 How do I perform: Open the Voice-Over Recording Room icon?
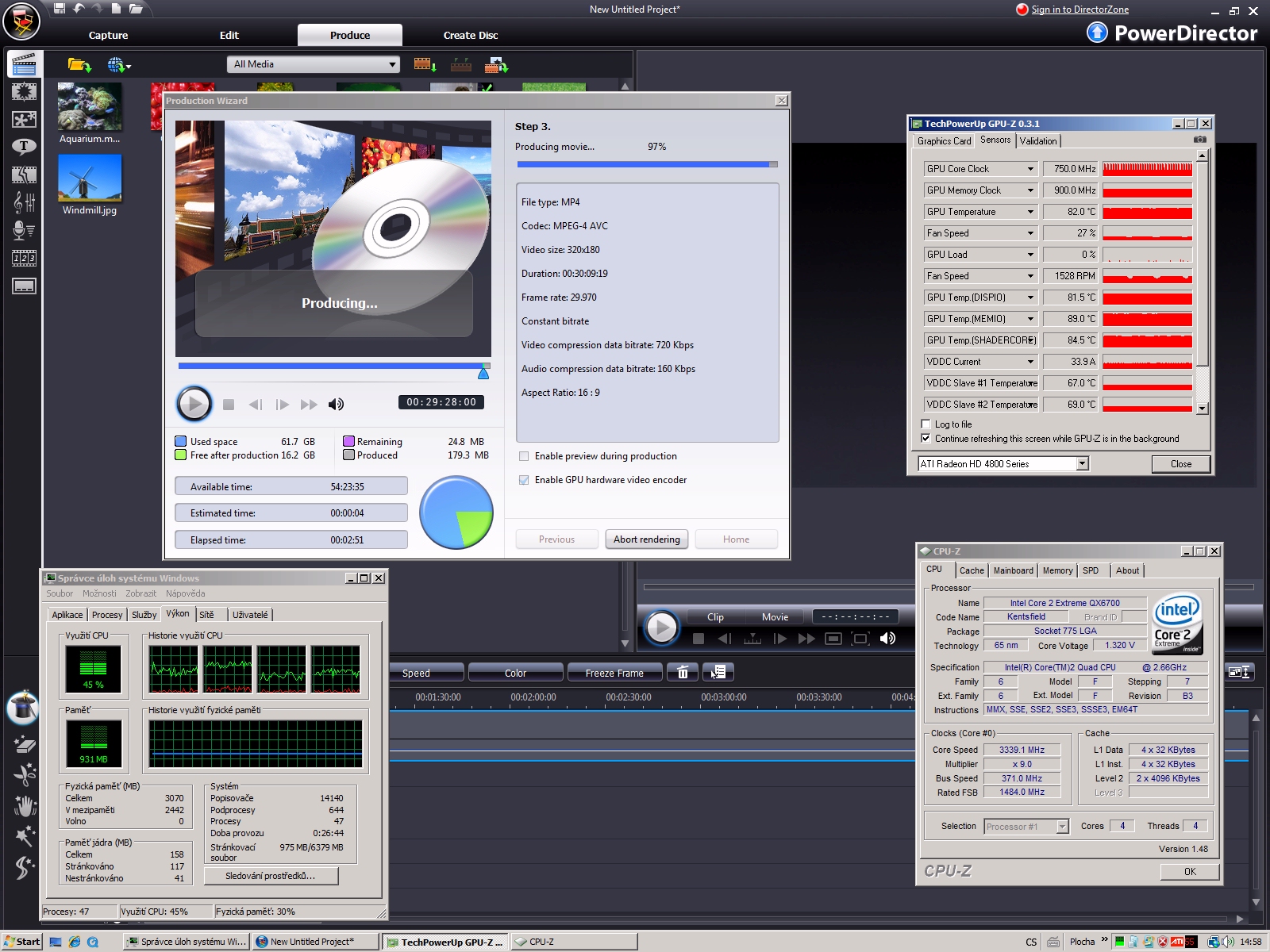click(x=24, y=230)
